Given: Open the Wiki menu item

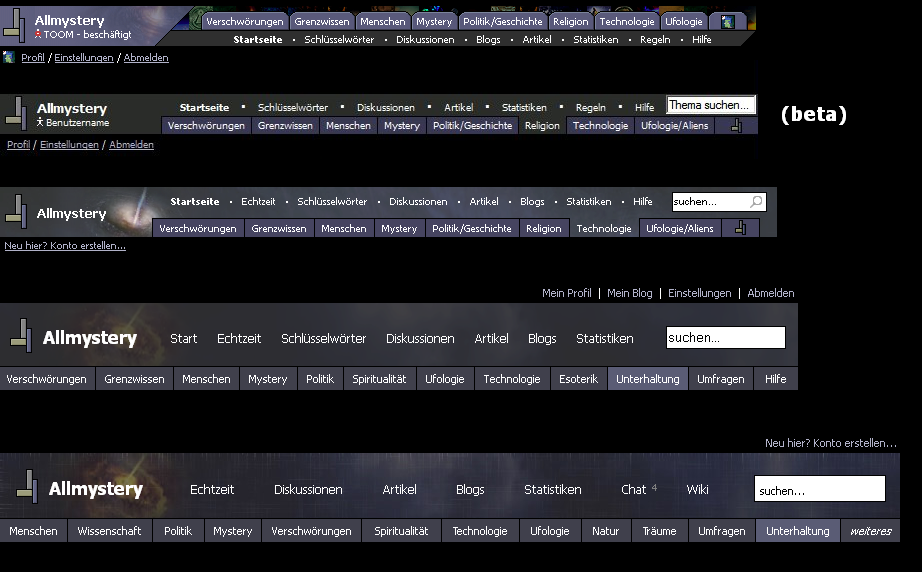Looking at the screenshot, I should 697,489.
